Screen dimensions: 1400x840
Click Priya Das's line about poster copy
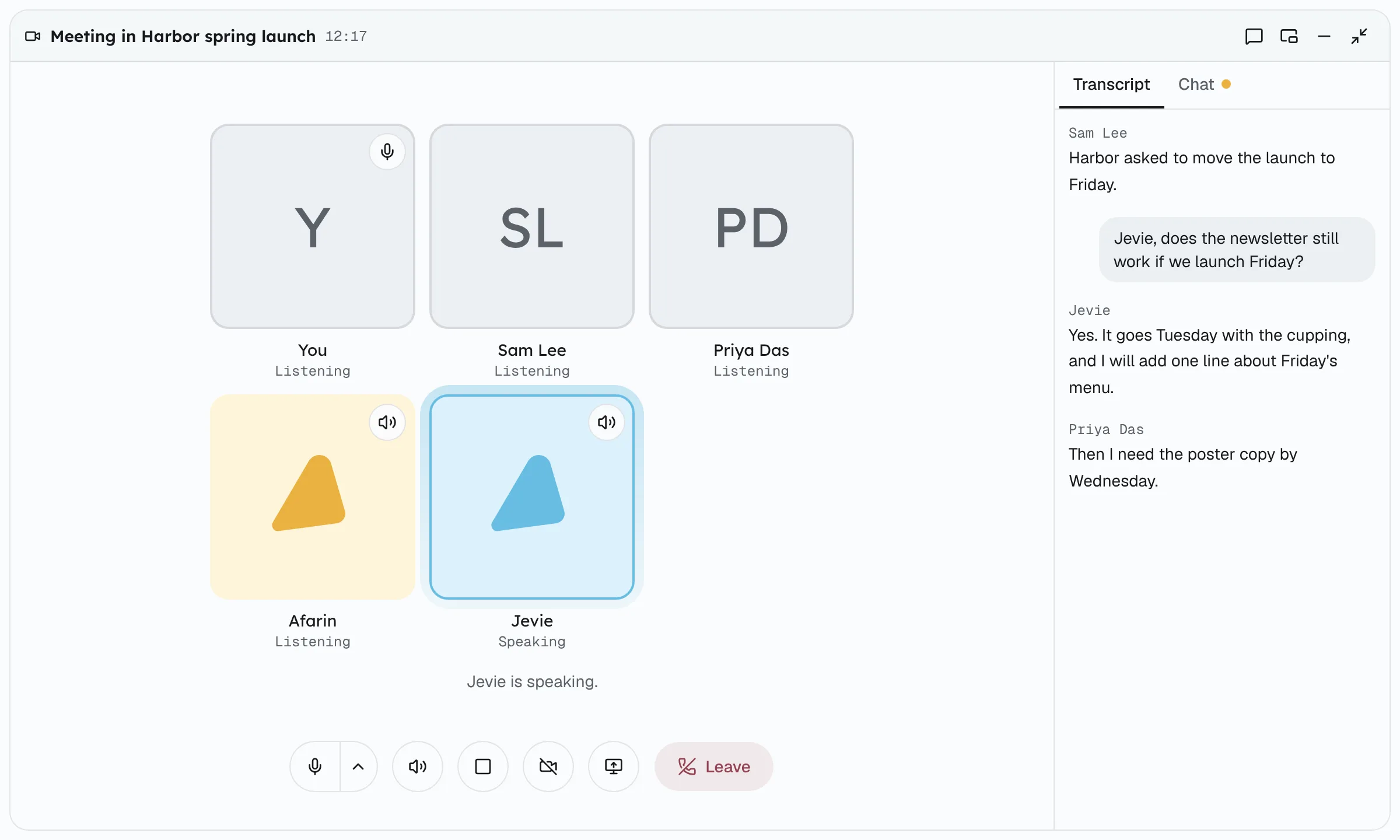click(x=1182, y=467)
